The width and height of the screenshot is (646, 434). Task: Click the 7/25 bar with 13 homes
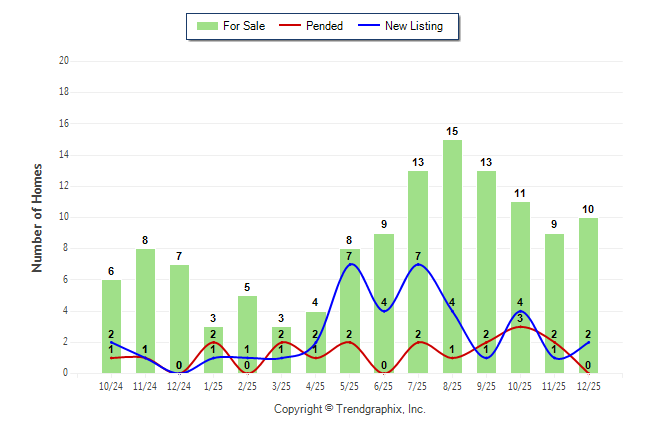click(418, 272)
